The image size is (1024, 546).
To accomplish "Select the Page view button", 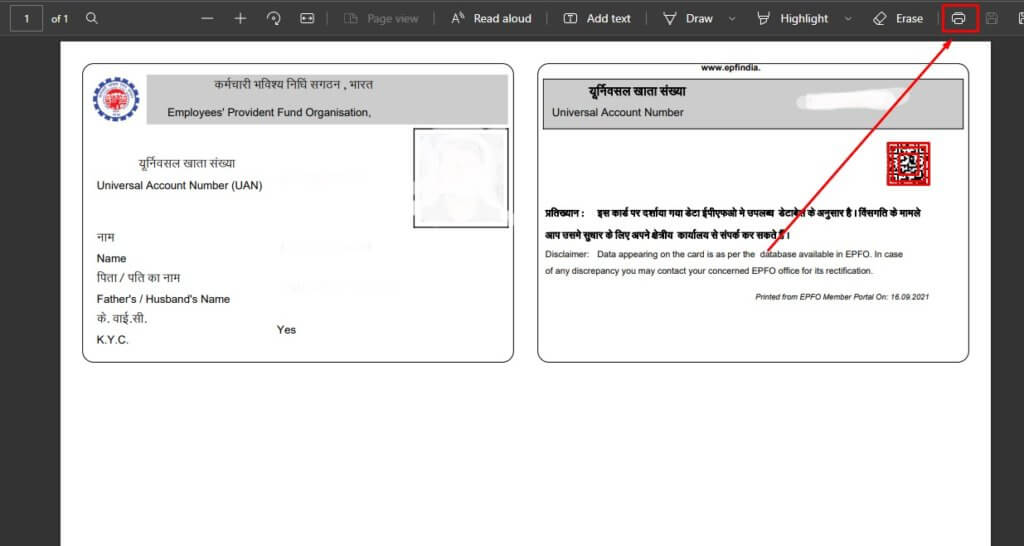I will [381, 18].
